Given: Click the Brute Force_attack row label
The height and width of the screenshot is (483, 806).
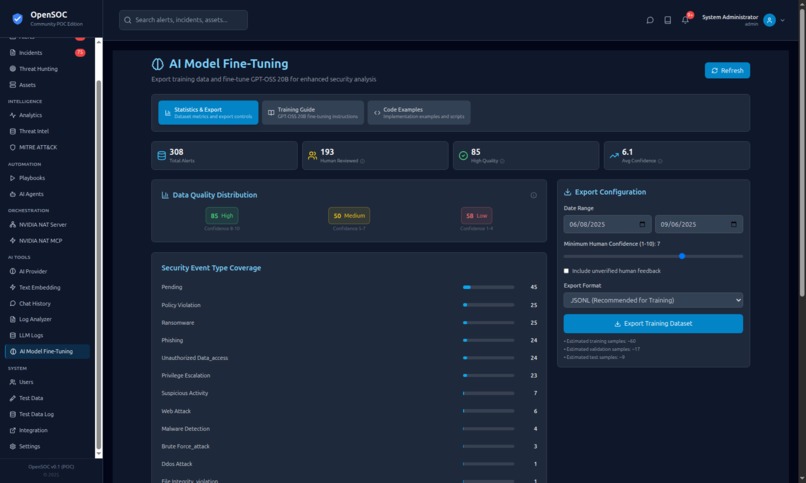Looking at the screenshot, I should coord(186,447).
